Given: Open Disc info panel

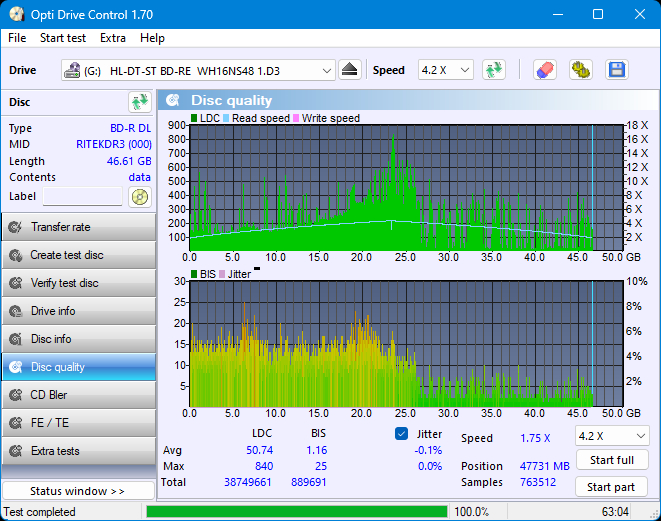Looking at the screenshot, I should tap(79, 339).
